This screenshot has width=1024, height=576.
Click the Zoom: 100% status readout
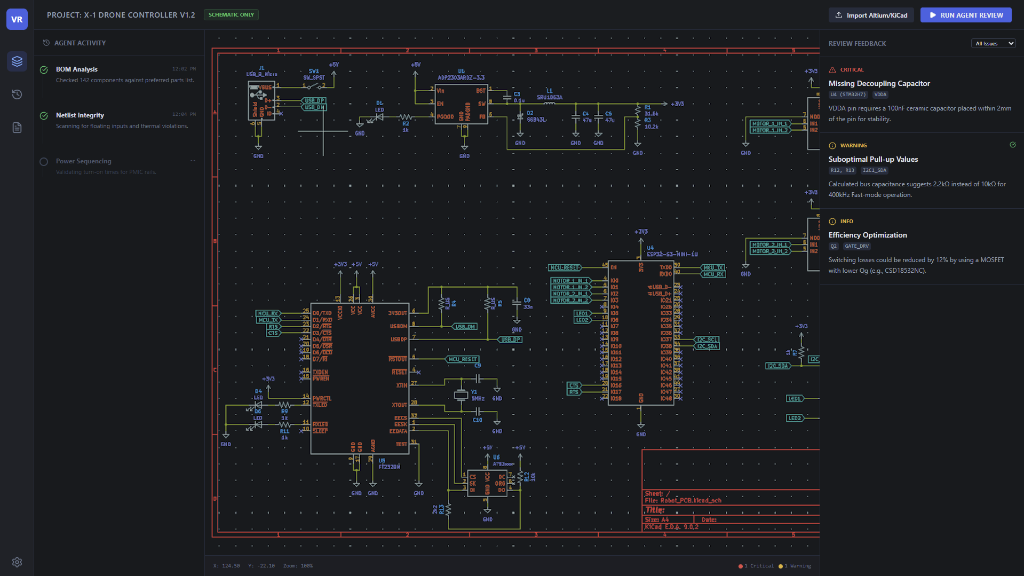click(298, 566)
